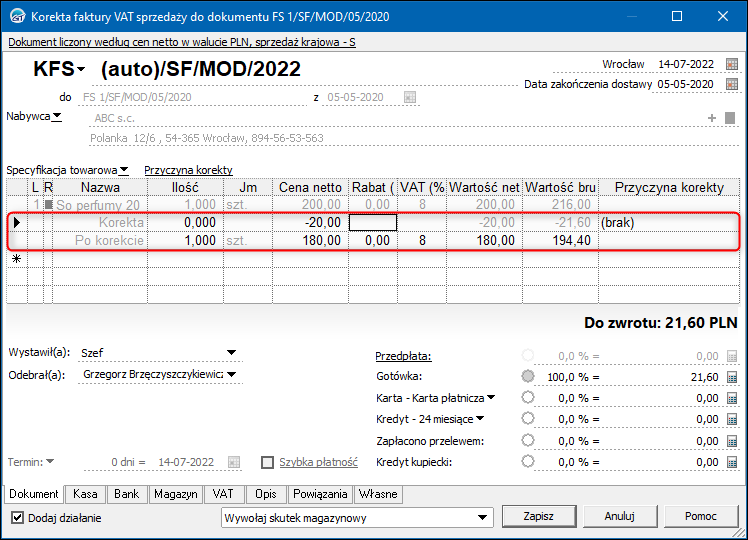Click the Nazwa column header
Screen dimensions: 748x540
(x=100, y=187)
